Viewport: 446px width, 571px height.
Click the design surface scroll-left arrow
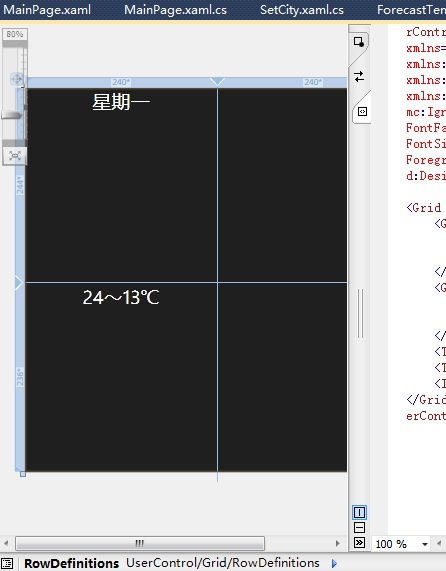point(6,543)
